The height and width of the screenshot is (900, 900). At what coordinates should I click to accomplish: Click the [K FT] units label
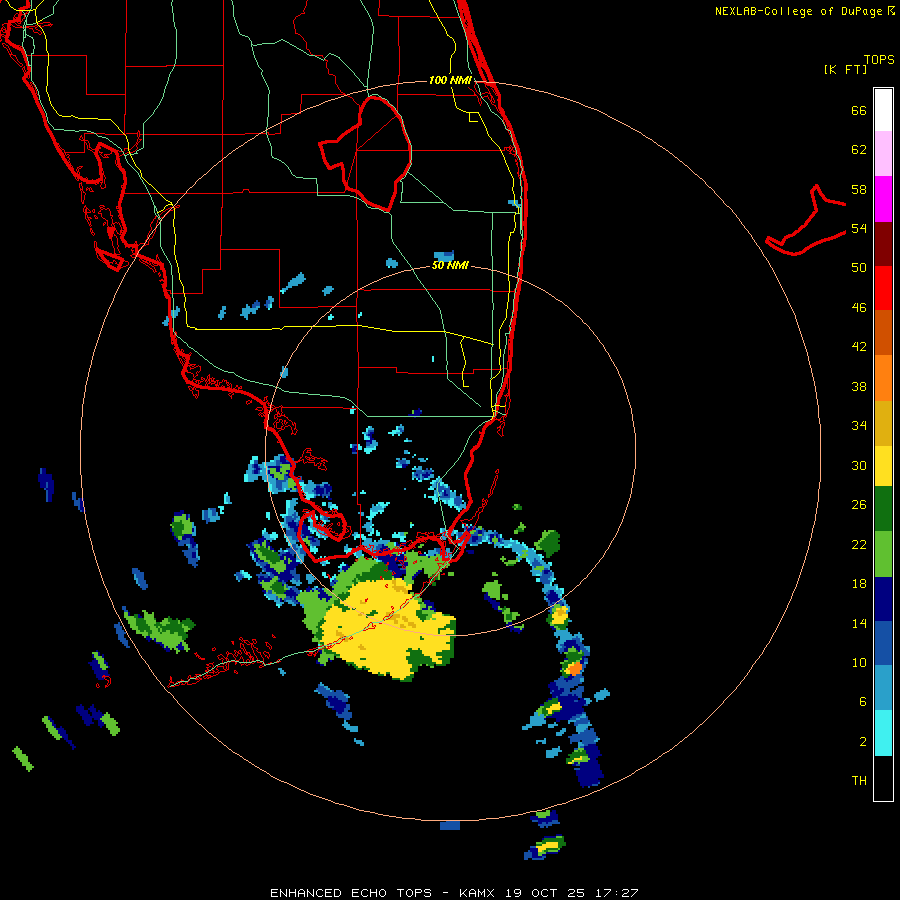[845, 70]
